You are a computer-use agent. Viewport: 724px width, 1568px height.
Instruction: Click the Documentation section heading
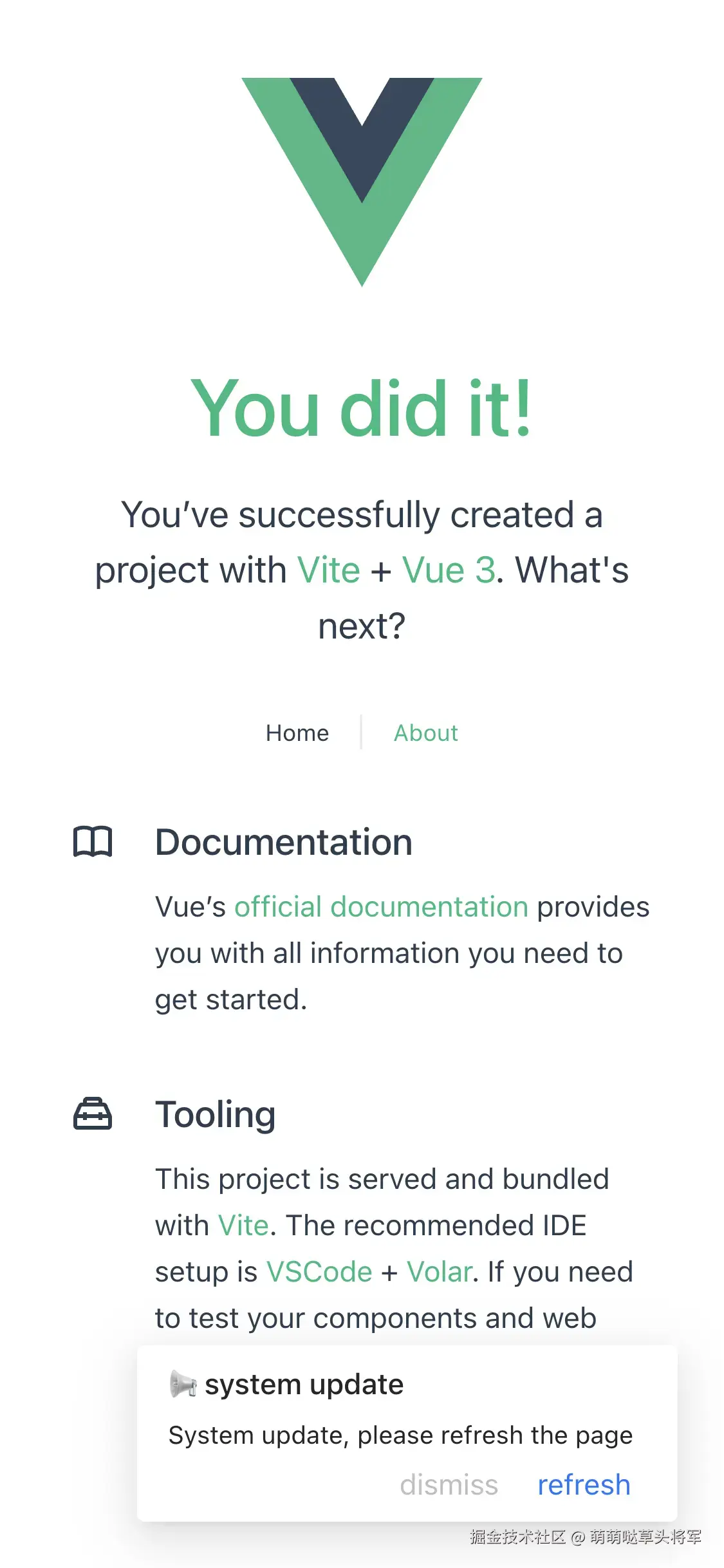(284, 842)
